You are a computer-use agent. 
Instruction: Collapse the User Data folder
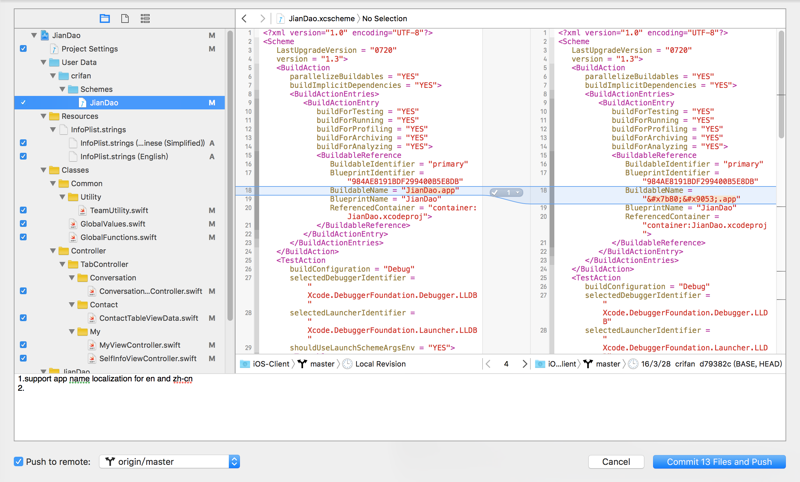pyautogui.click(x=43, y=62)
